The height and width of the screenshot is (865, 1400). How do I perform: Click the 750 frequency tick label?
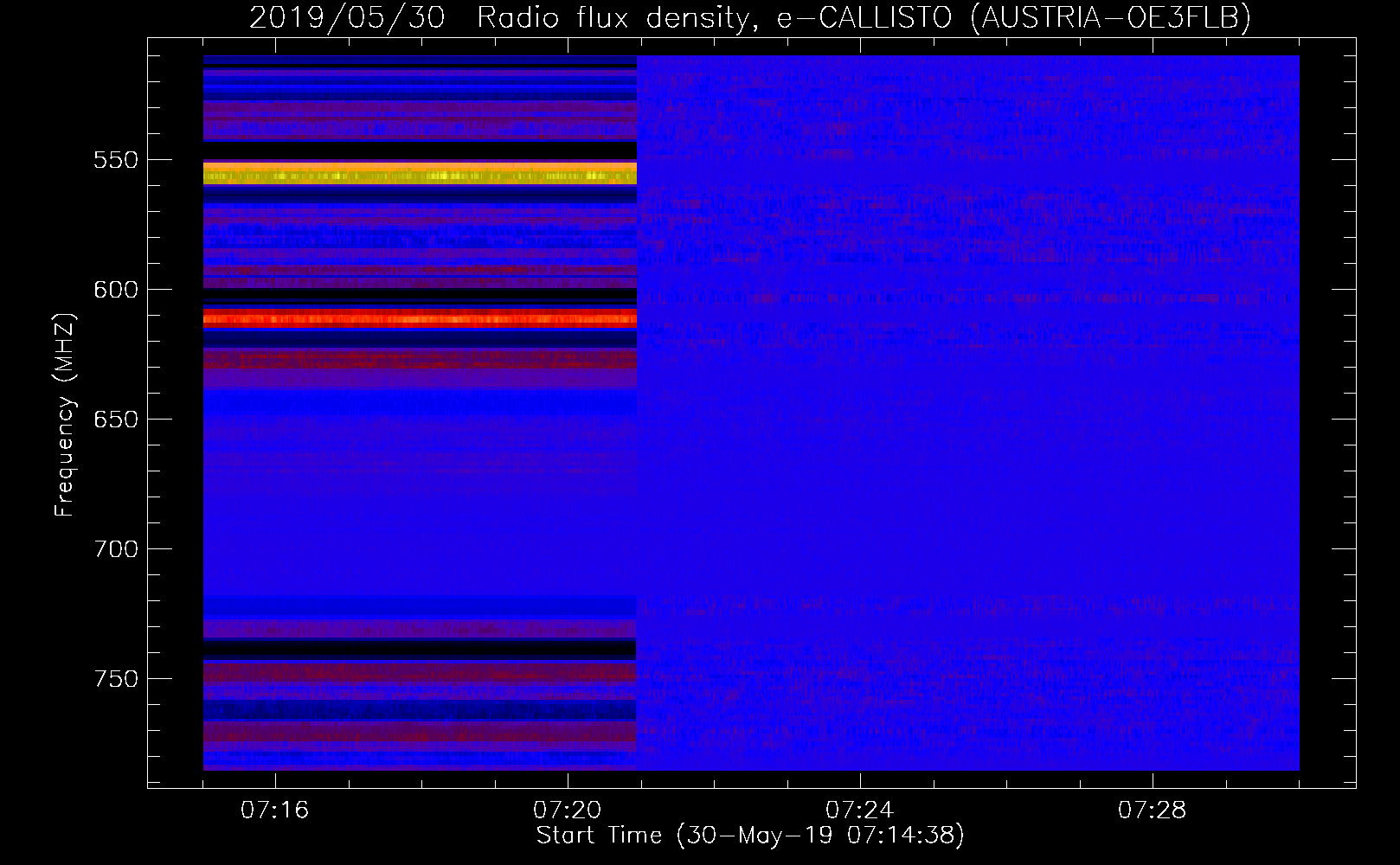point(116,679)
